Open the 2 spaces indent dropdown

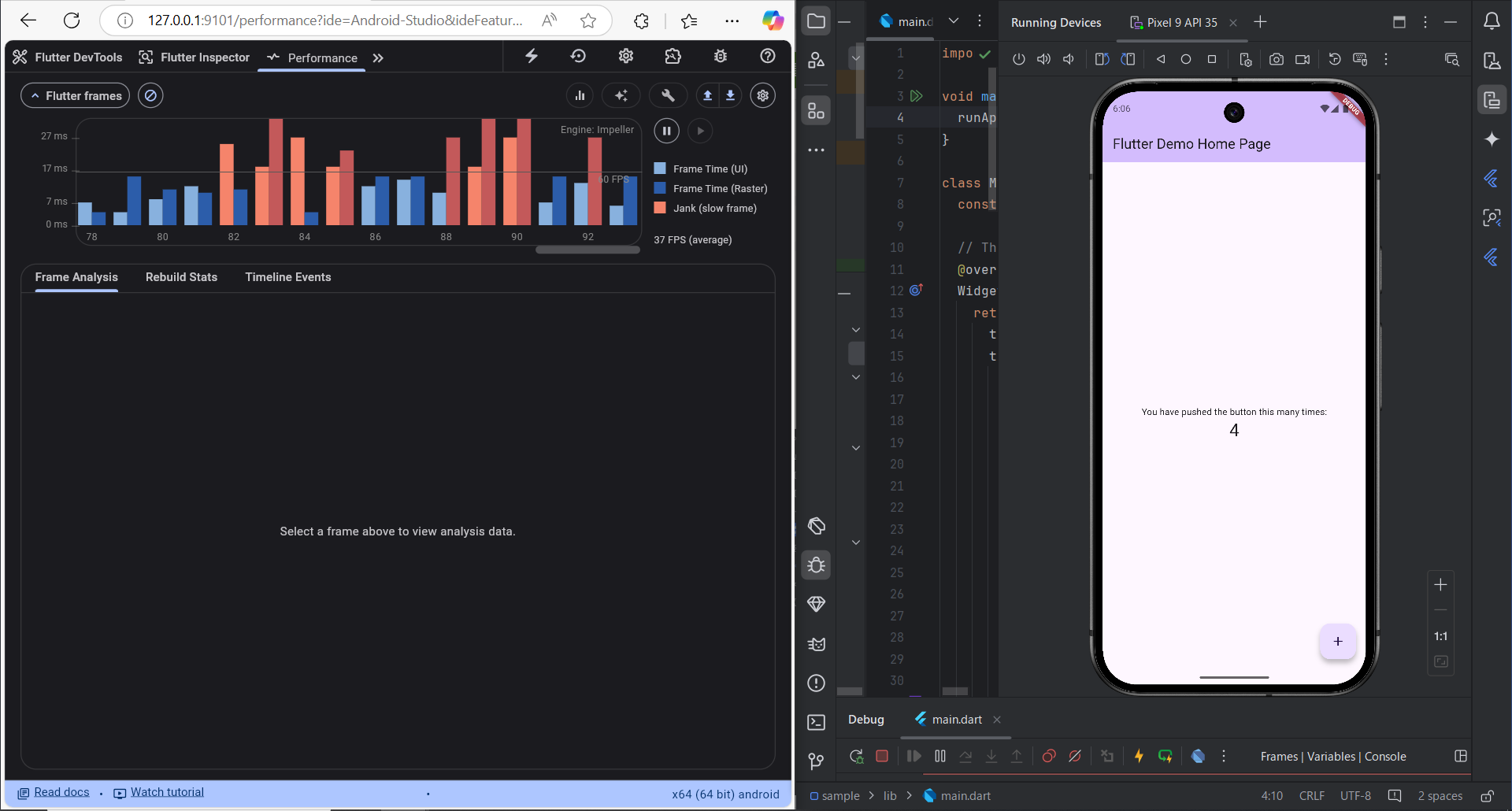tap(1440, 796)
